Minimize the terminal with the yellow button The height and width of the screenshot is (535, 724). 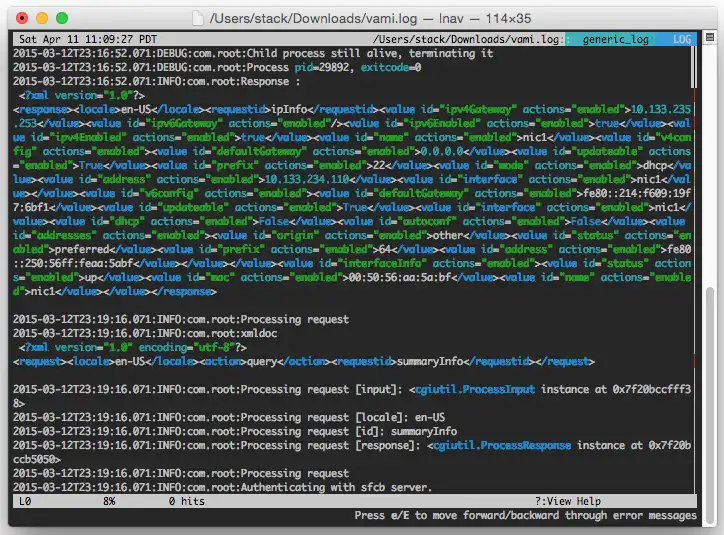(x=42, y=18)
